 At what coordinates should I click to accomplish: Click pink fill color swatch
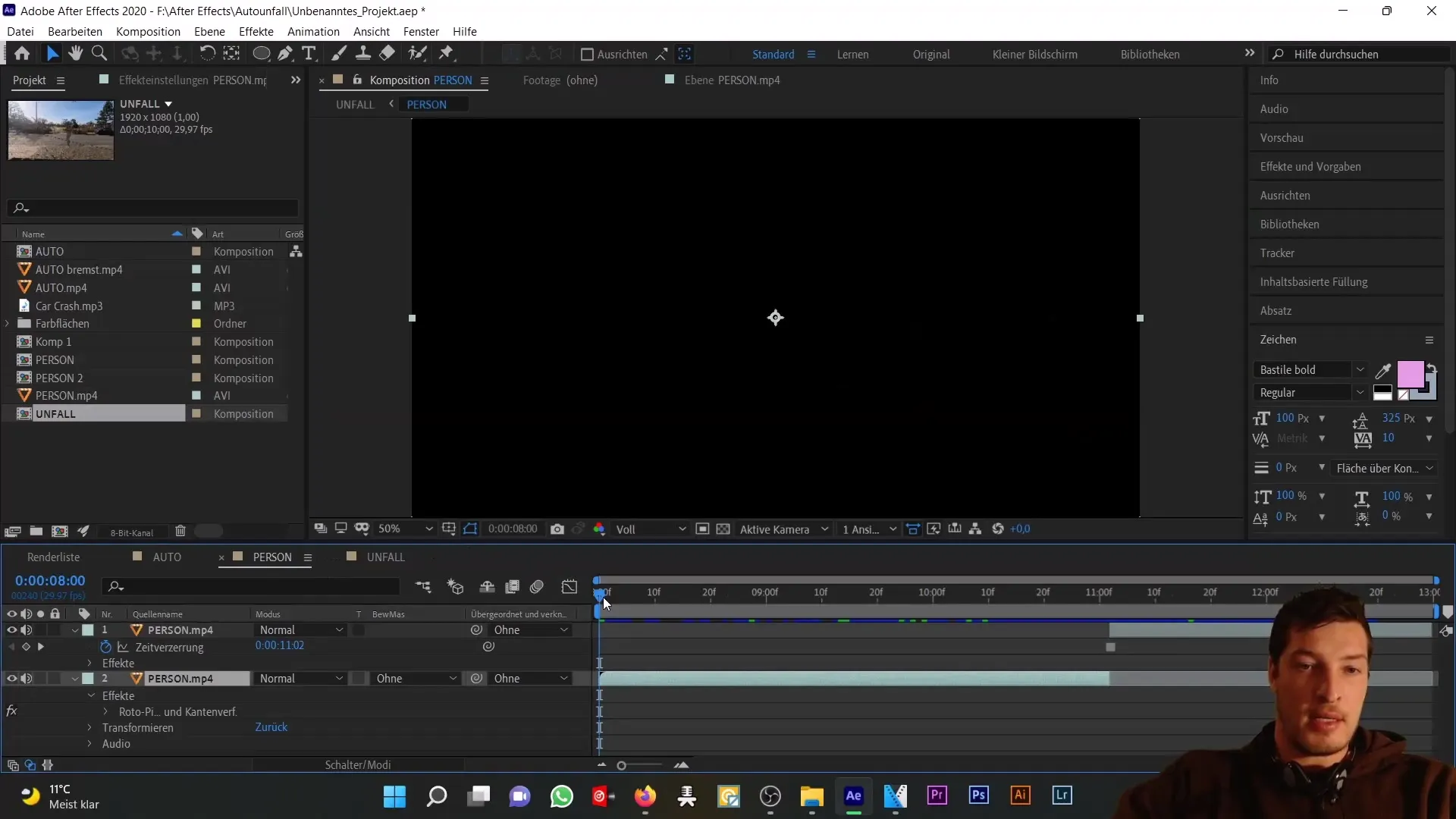tap(1410, 374)
